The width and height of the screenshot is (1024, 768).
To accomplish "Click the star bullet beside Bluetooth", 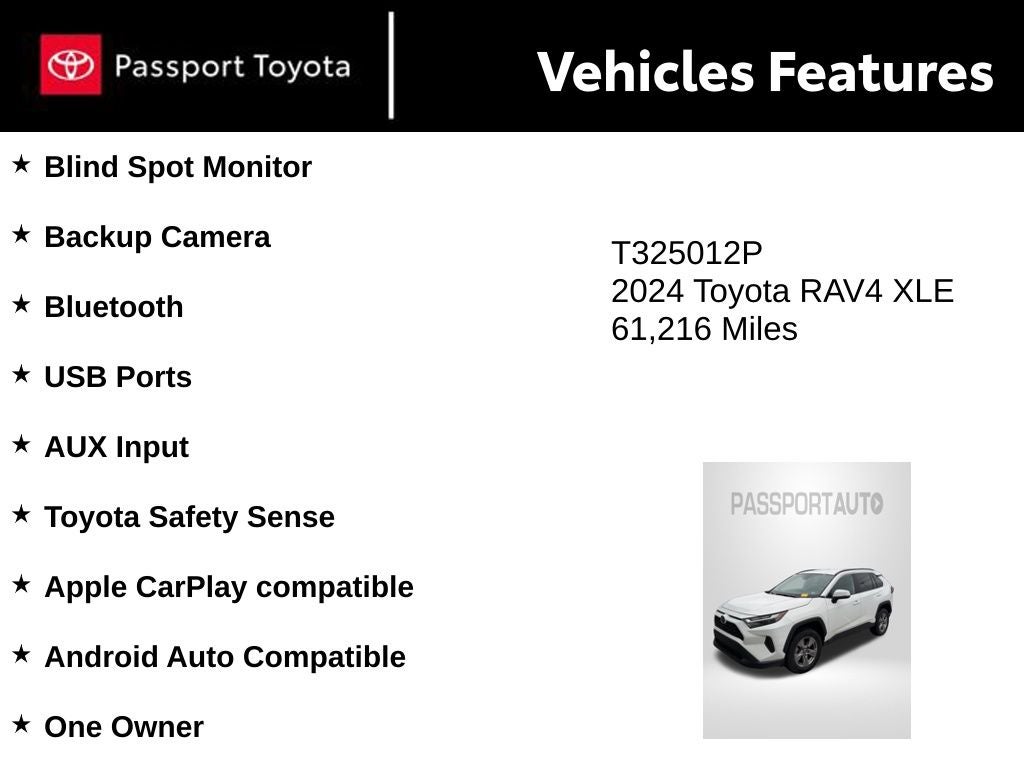I will pyautogui.click(x=21, y=305).
